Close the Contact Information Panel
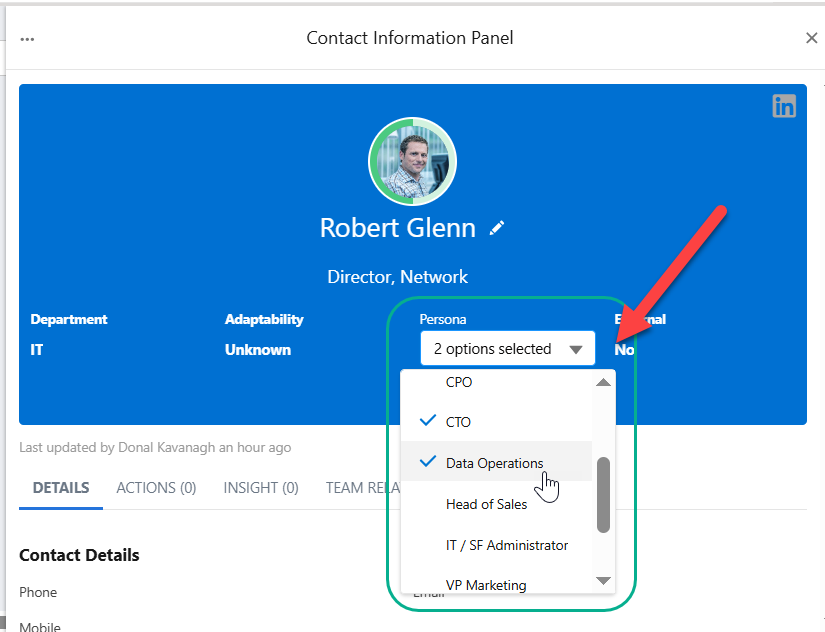825x632 pixels. (811, 38)
